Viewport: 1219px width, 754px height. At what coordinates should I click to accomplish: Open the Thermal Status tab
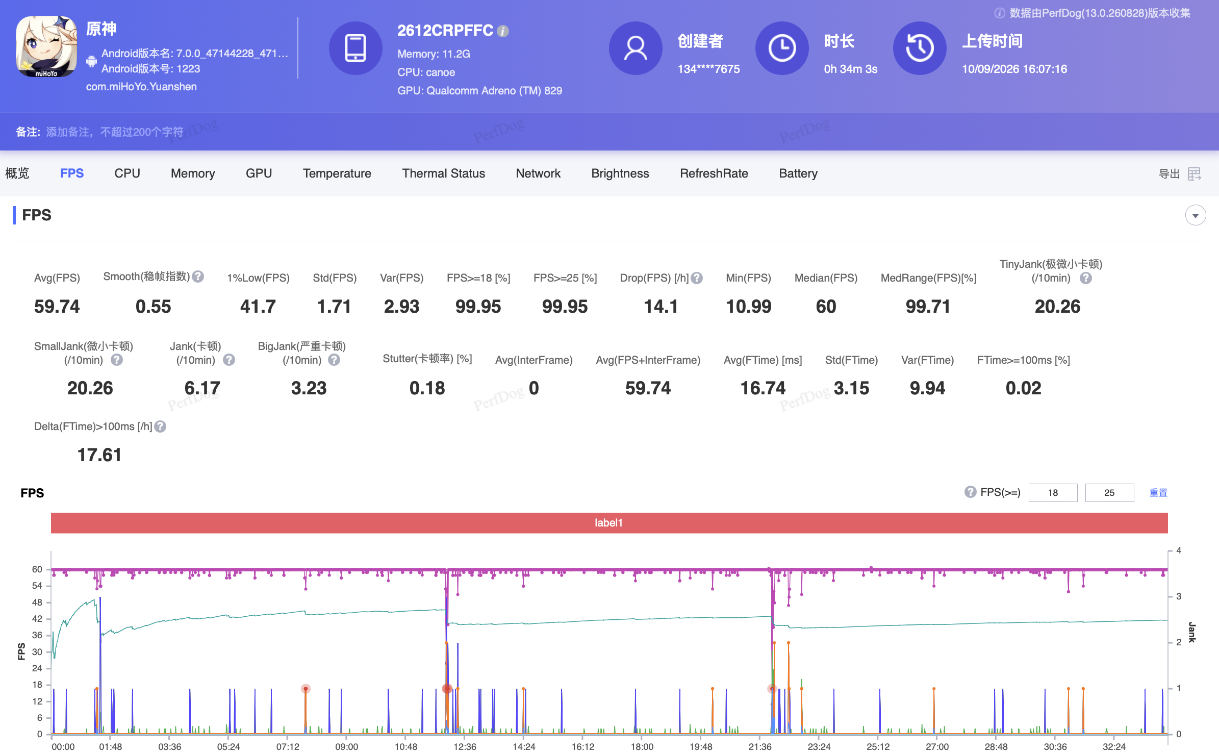tap(443, 173)
